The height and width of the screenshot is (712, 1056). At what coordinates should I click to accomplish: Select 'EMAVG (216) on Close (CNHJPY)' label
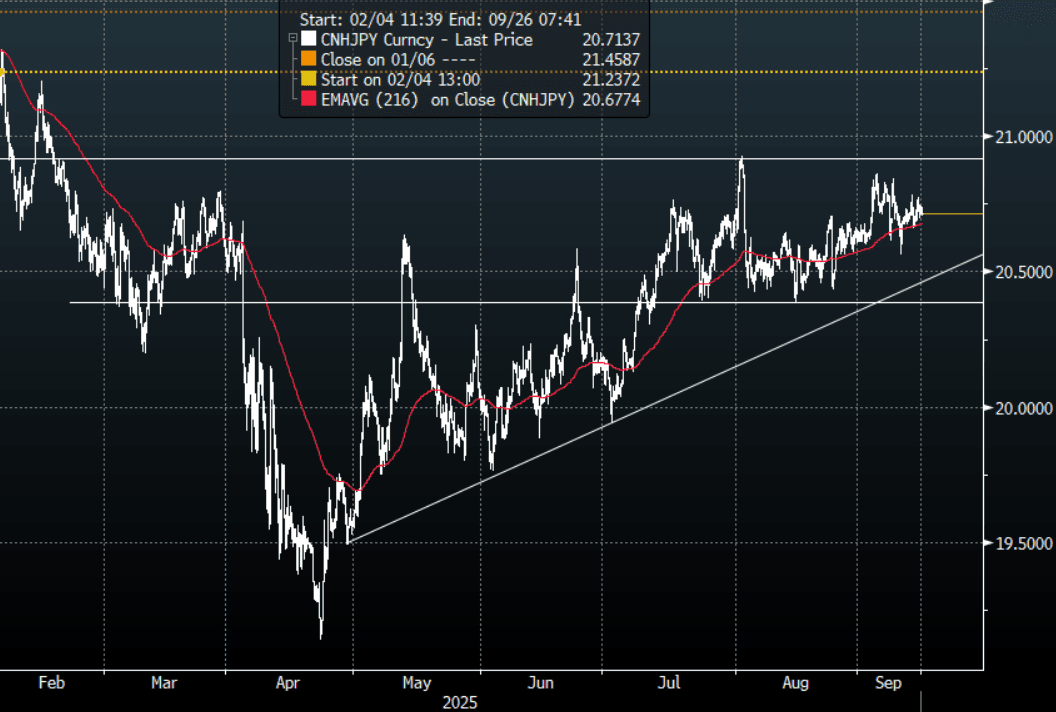tap(448, 100)
